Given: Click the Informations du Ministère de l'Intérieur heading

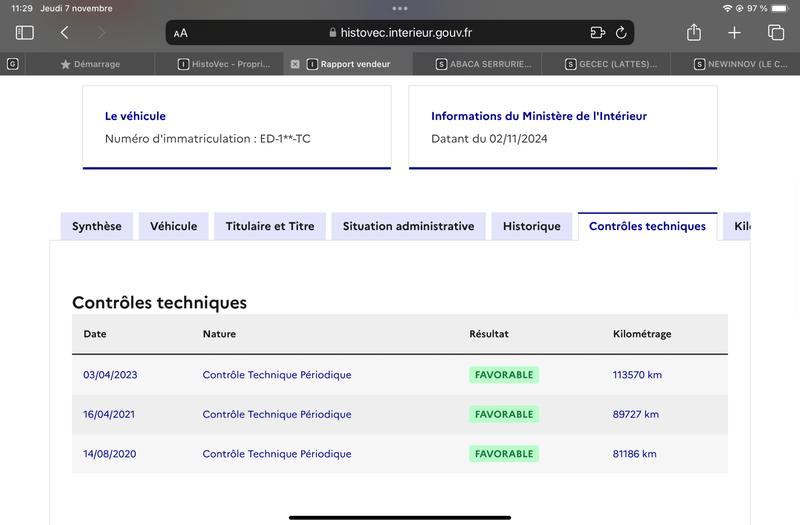Looking at the screenshot, I should 539,116.
